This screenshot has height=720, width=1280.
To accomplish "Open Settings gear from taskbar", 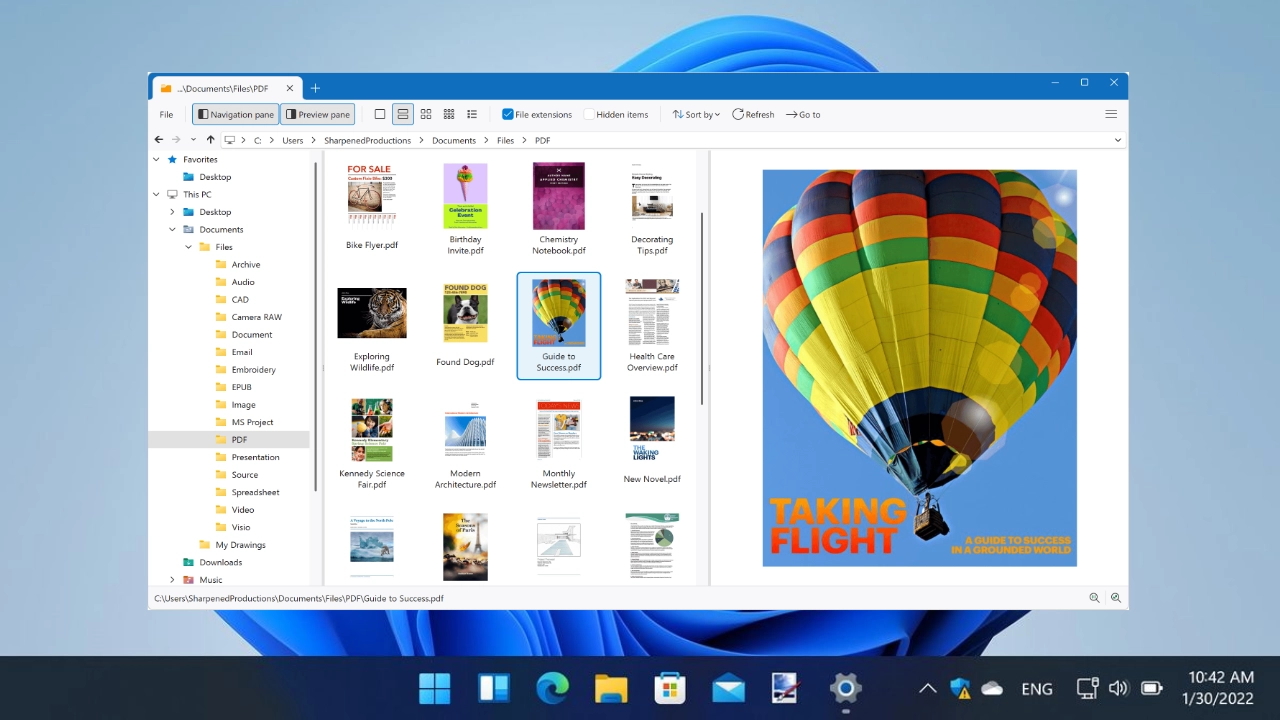I will click(846, 688).
